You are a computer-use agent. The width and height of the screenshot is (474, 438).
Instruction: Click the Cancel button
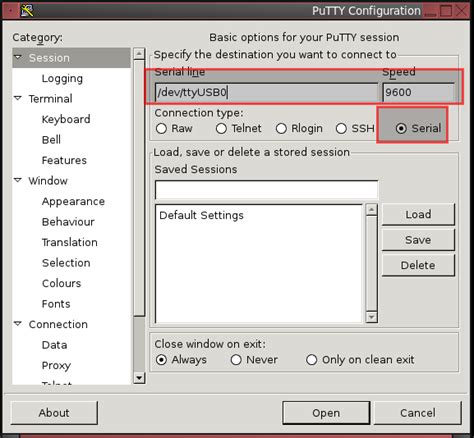(x=418, y=413)
